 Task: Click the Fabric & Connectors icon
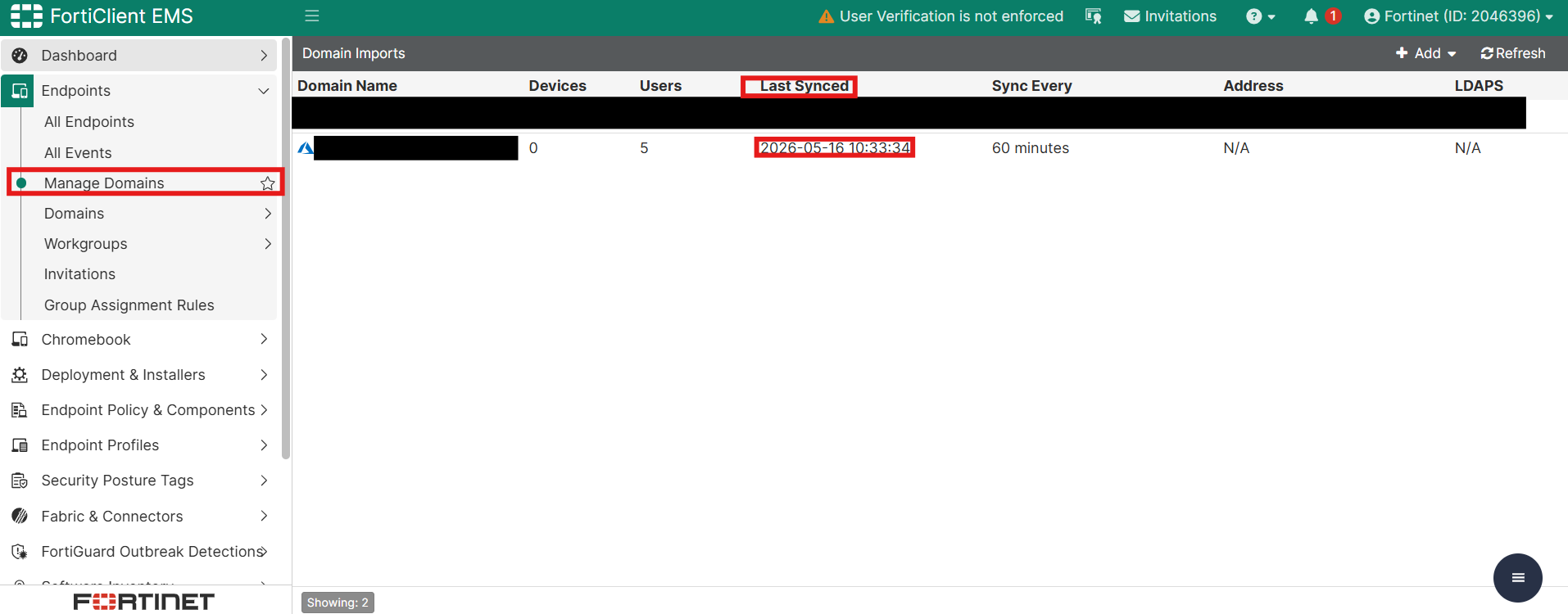pyautogui.click(x=20, y=516)
